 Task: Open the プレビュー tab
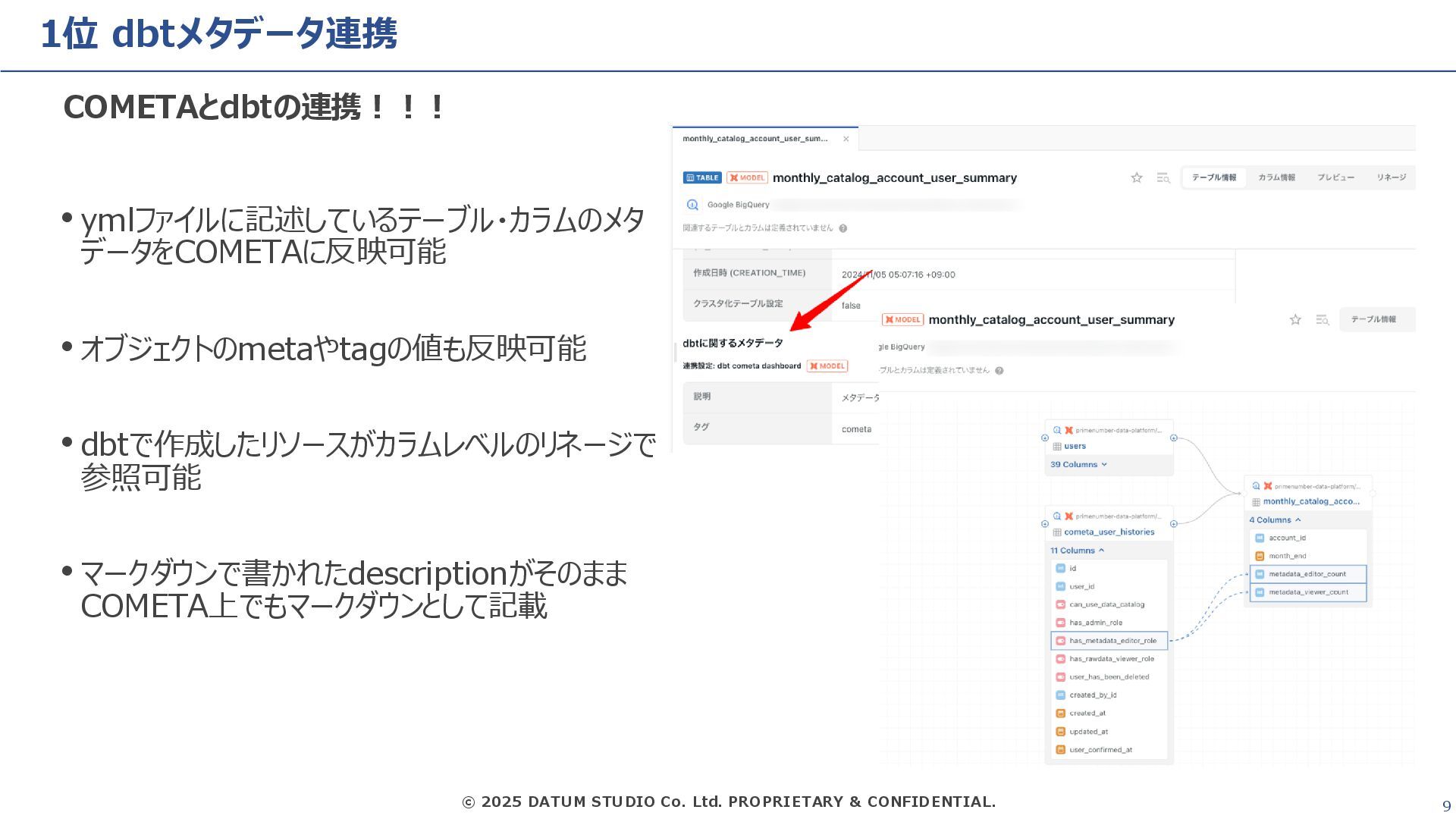coord(1336,177)
